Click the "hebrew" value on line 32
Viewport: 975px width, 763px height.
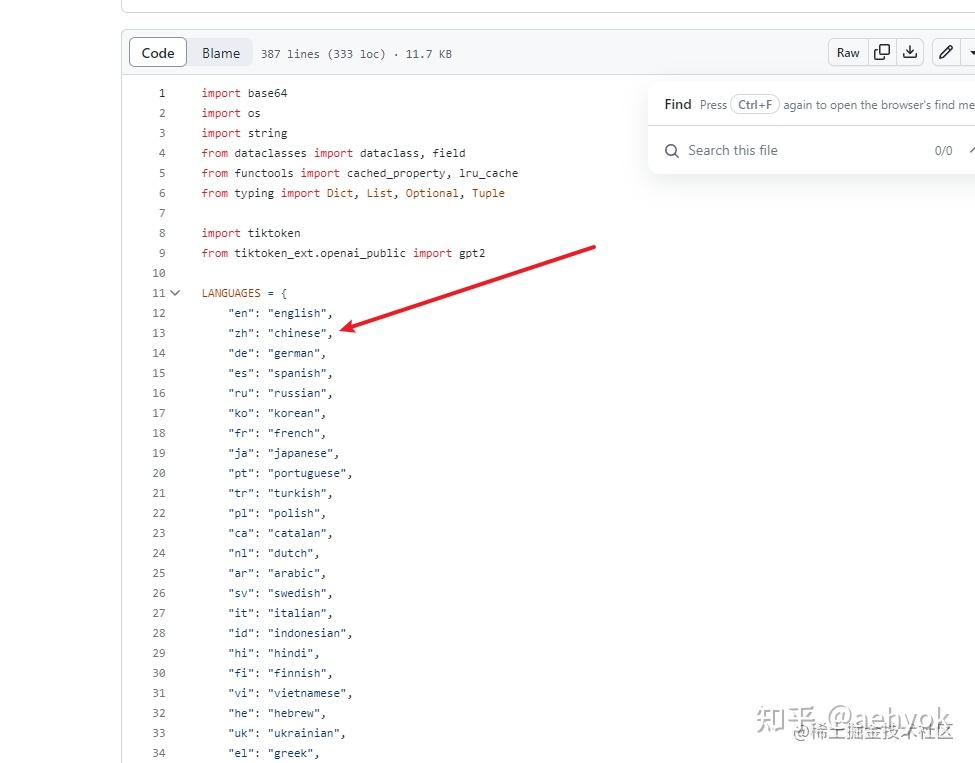295,713
